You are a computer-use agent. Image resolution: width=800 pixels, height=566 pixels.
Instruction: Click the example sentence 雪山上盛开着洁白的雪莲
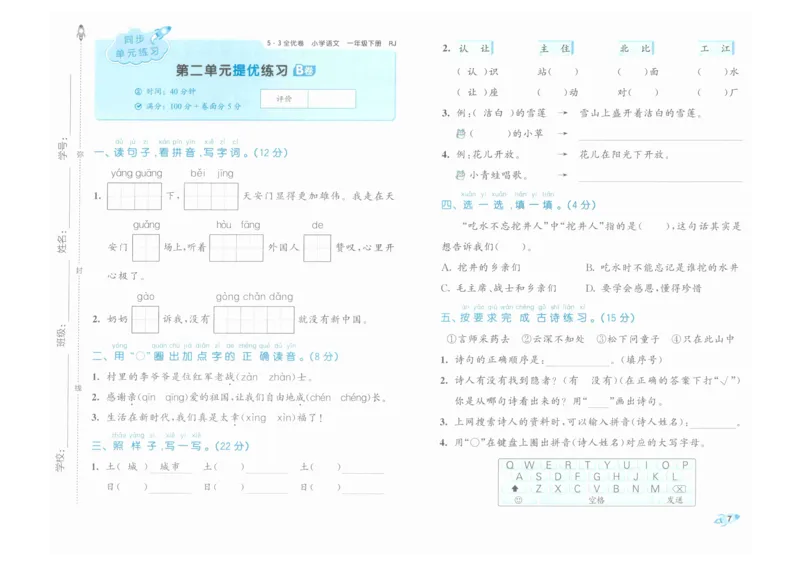642,113
